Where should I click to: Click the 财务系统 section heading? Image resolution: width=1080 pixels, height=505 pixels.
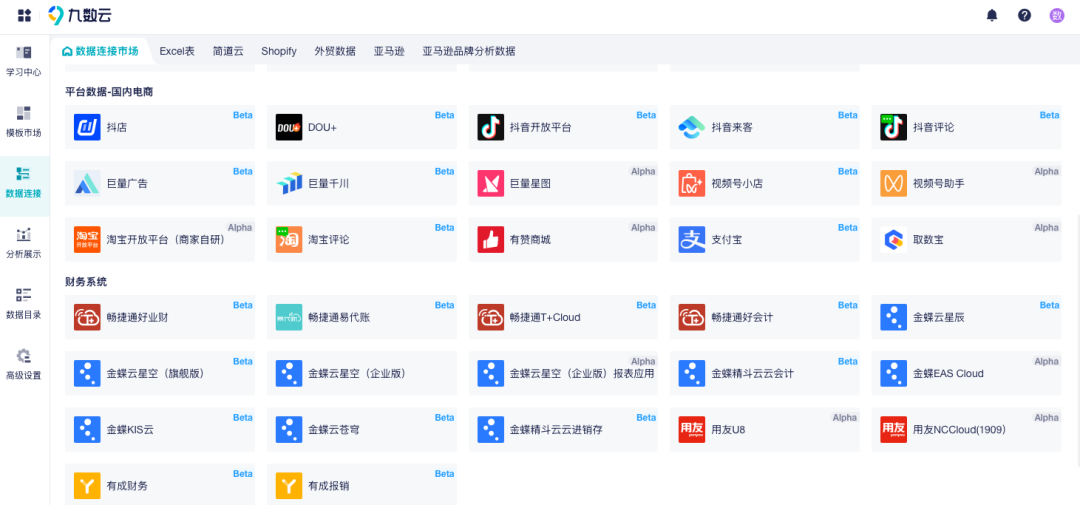click(x=86, y=282)
